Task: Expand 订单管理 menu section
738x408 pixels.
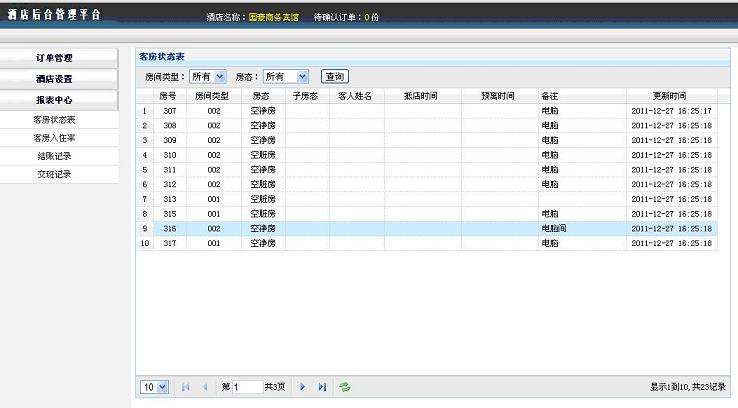Action: [58, 58]
